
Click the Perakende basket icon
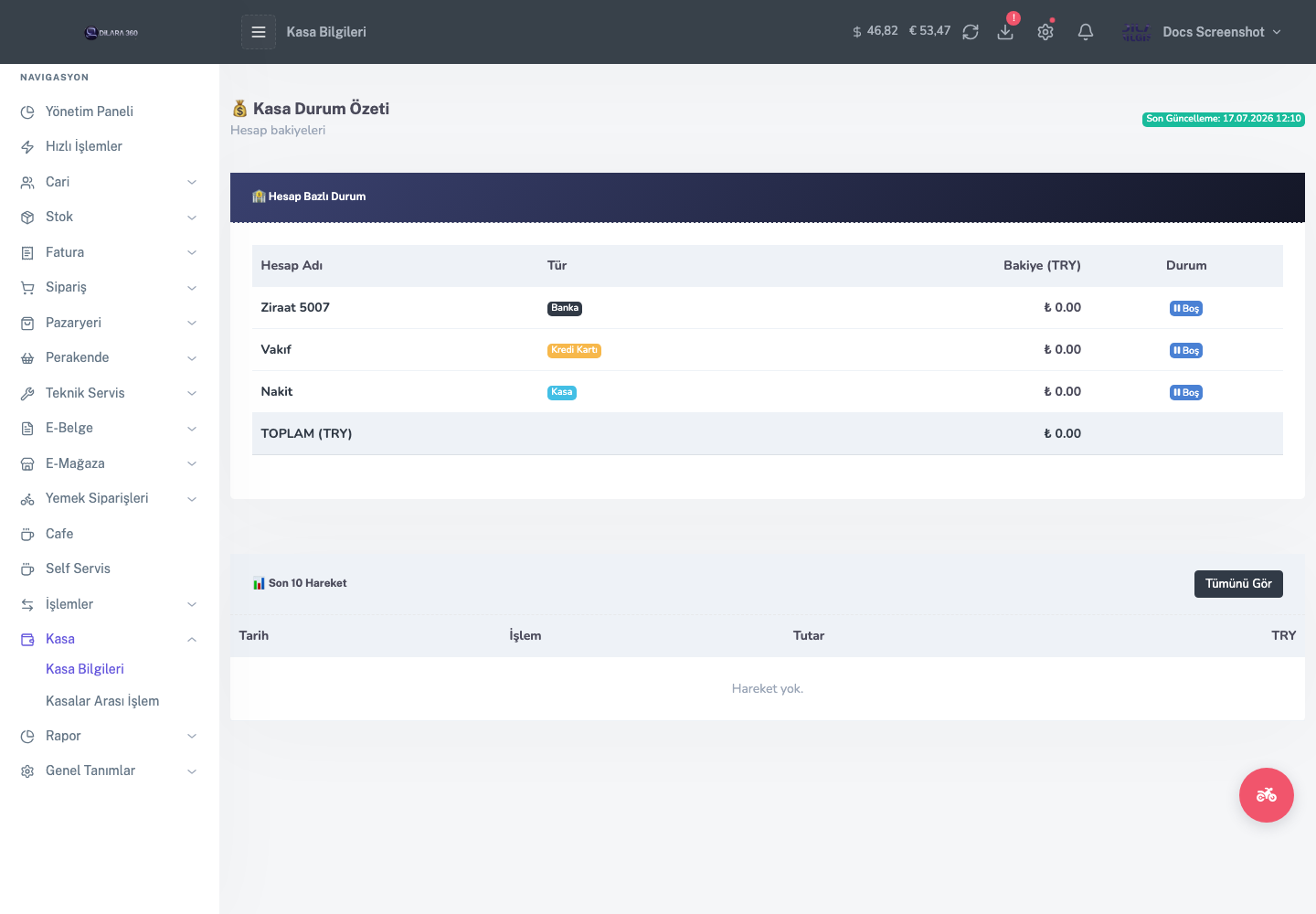(x=27, y=358)
